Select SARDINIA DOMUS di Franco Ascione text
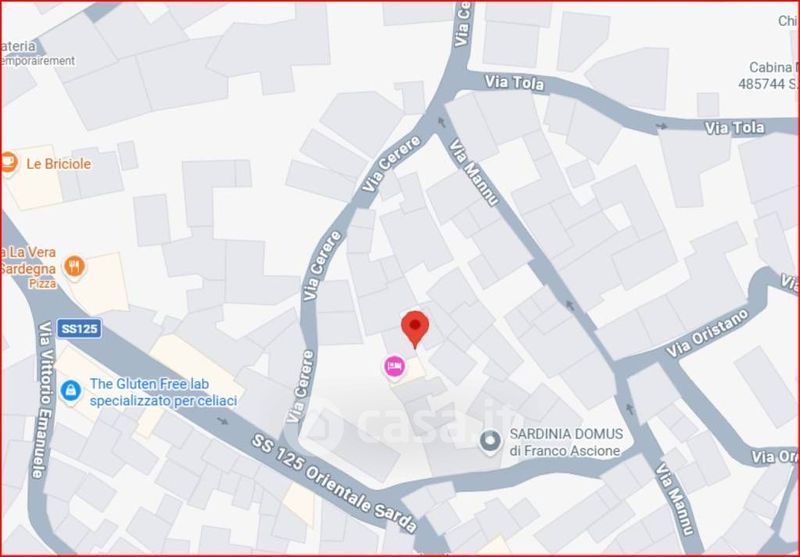Image resolution: width=800 pixels, height=557 pixels. (566, 442)
